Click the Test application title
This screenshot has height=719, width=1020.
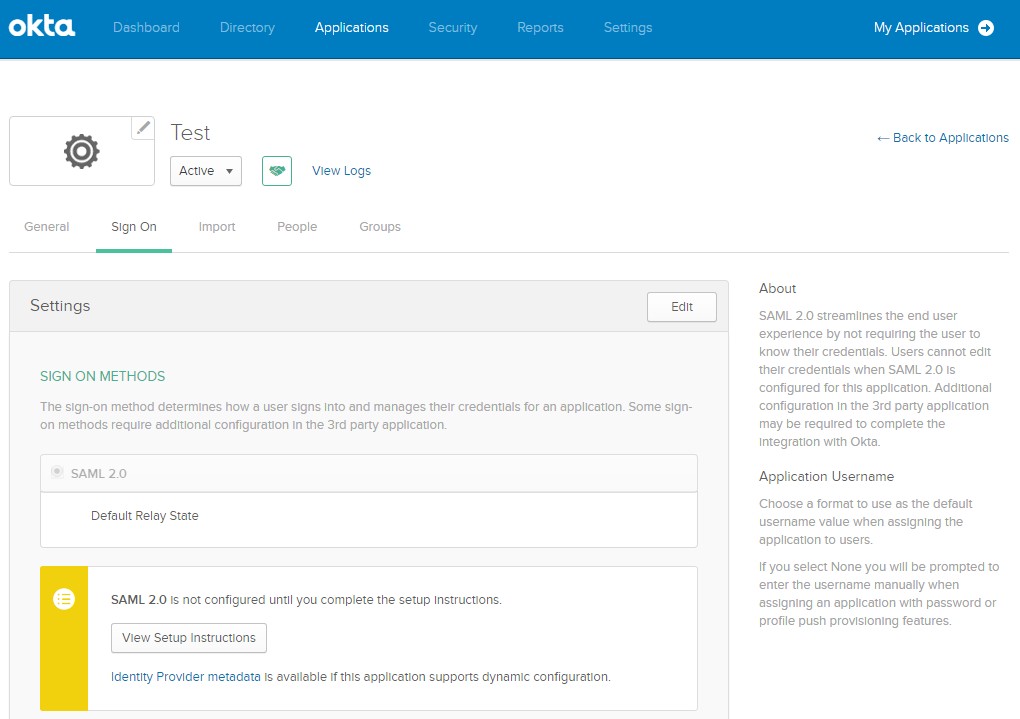[x=190, y=133]
